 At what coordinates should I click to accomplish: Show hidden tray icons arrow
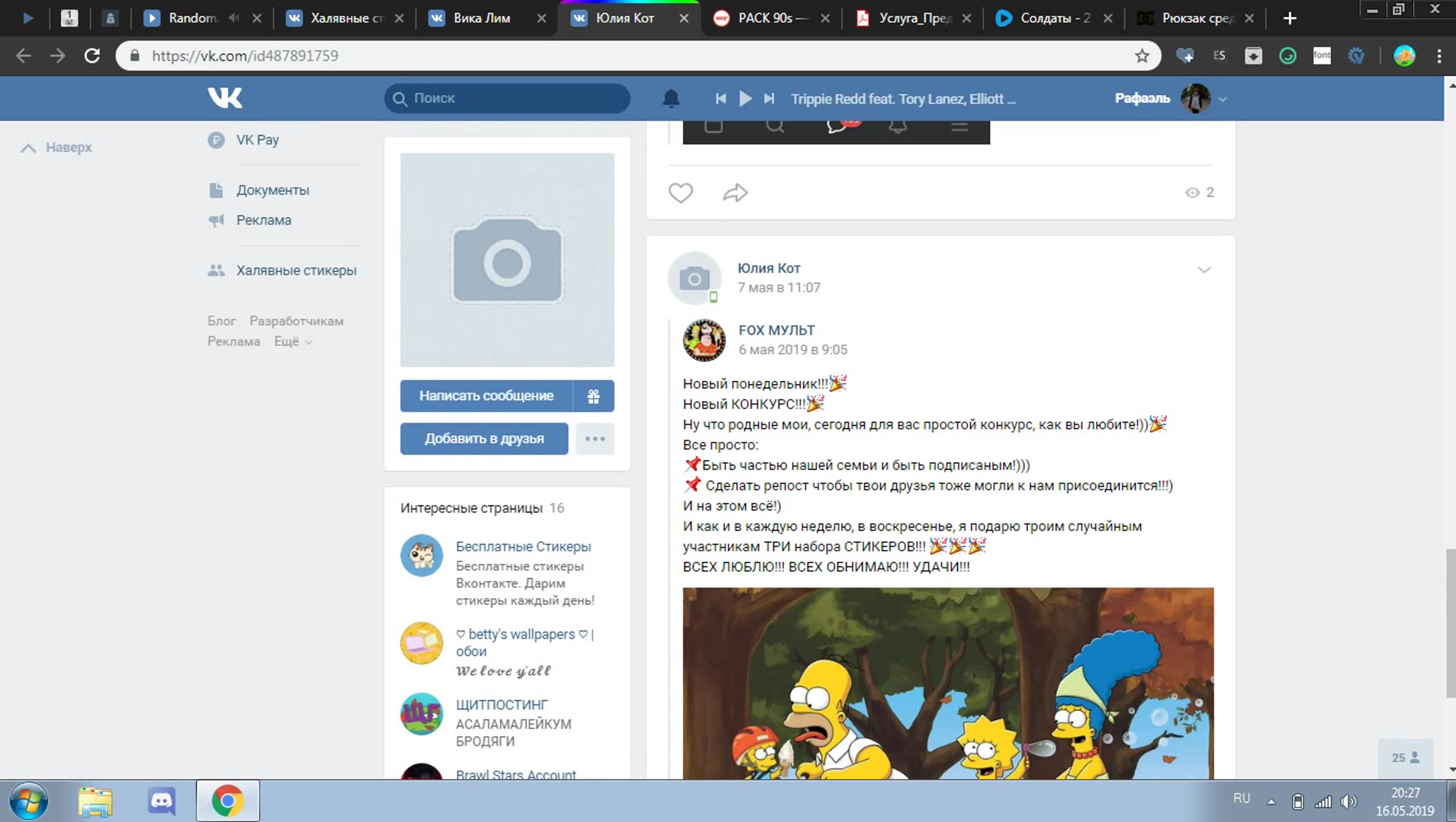pyautogui.click(x=1271, y=802)
